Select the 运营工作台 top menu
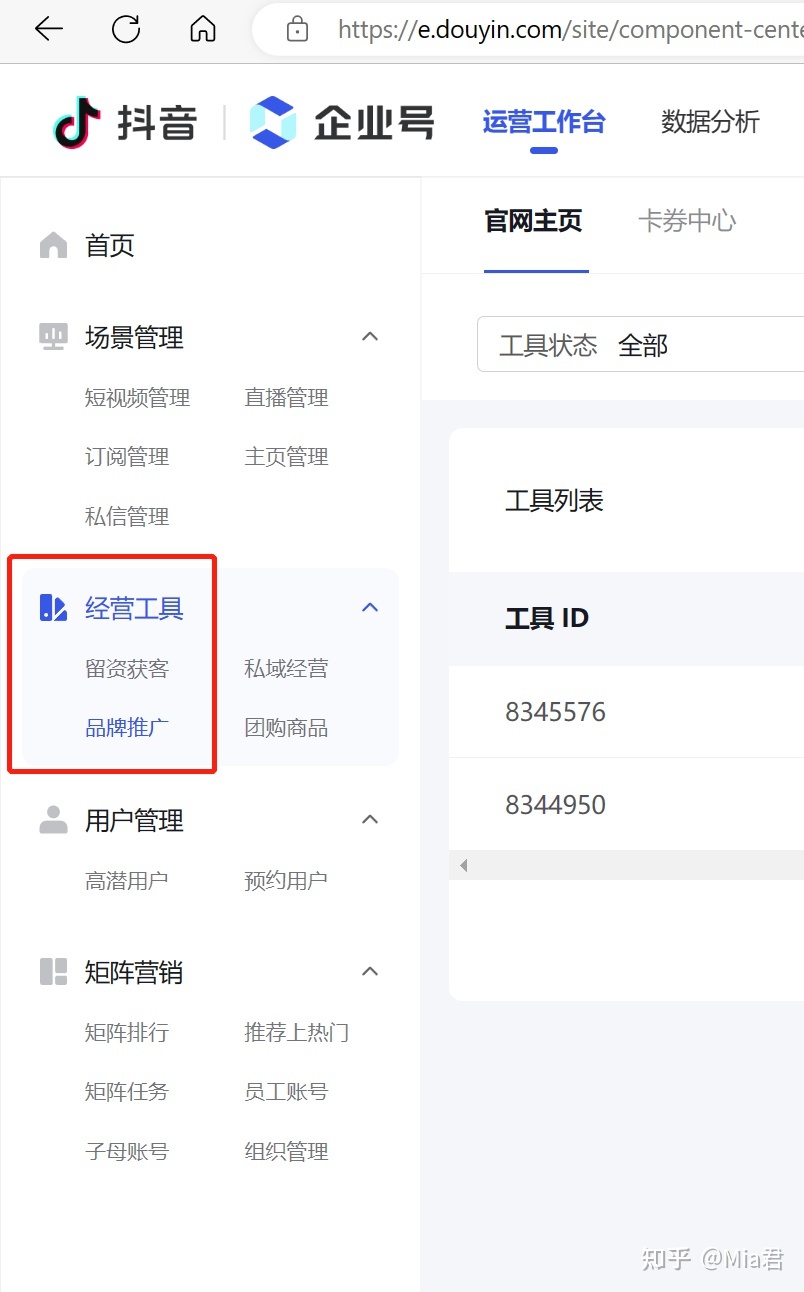 544,123
